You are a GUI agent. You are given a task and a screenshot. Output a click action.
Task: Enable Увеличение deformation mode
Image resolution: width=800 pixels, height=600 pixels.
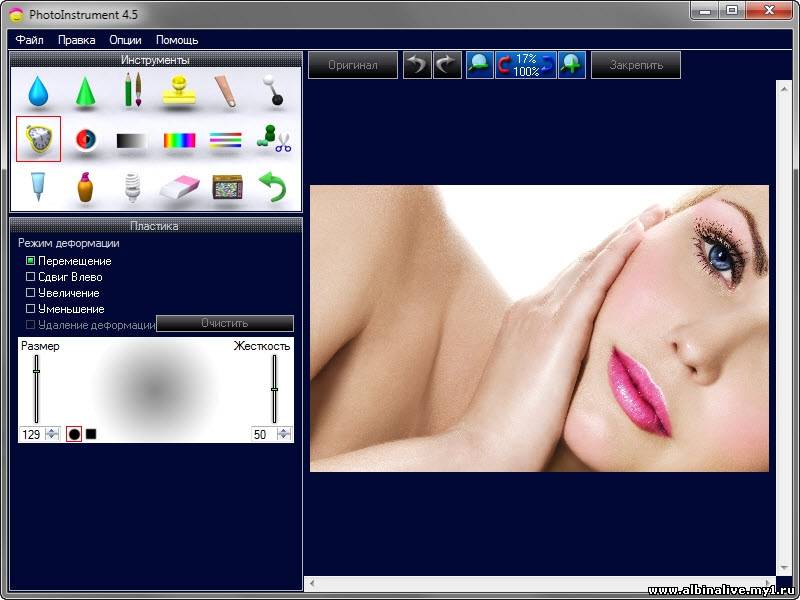[x=31, y=293]
